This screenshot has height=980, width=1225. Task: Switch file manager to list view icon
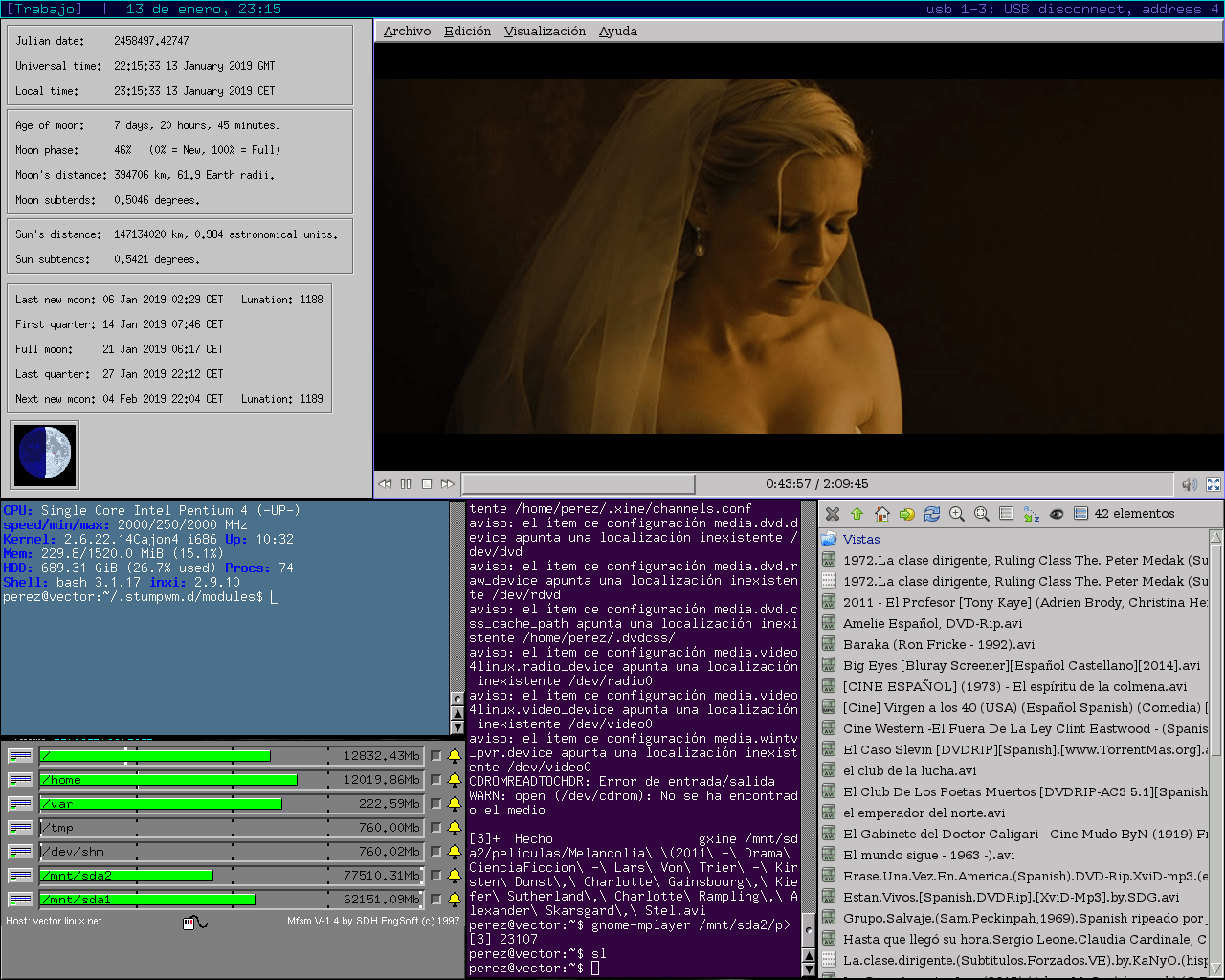click(x=1006, y=514)
